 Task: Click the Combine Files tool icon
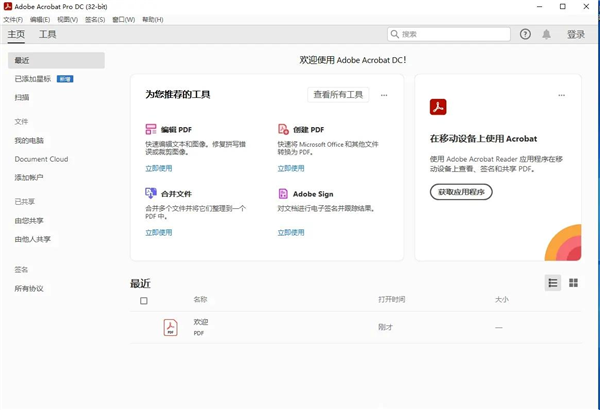point(151,193)
